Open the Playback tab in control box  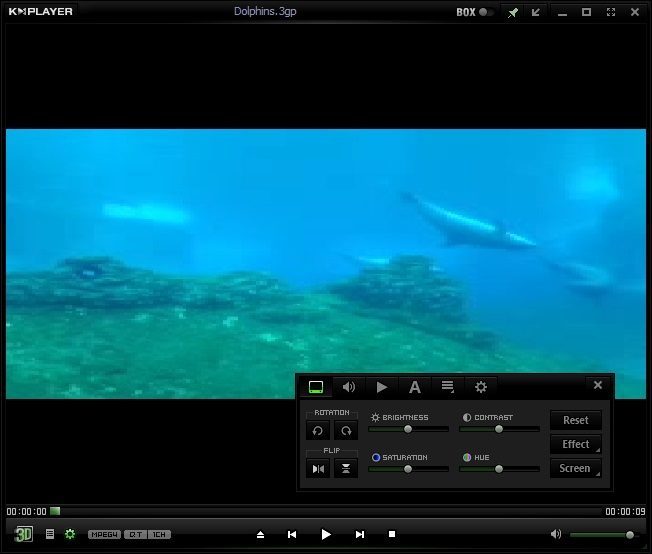coord(382,387)
